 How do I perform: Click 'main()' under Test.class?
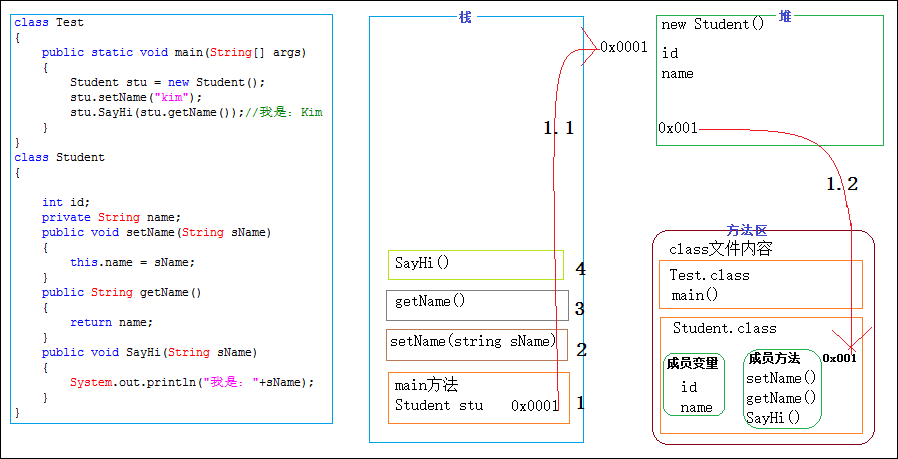(x=695, y=296)
